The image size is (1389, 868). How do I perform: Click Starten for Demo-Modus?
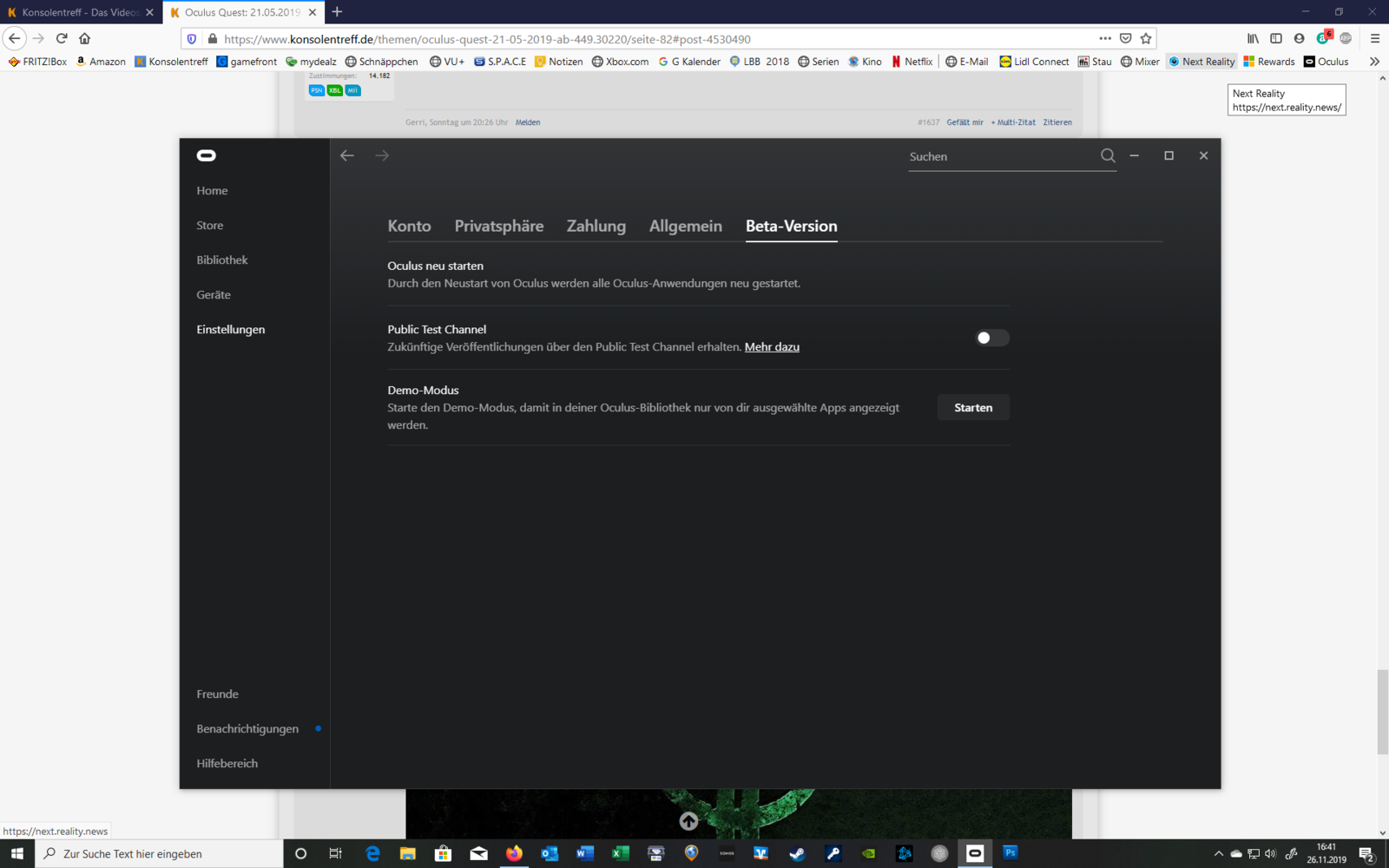973,407
